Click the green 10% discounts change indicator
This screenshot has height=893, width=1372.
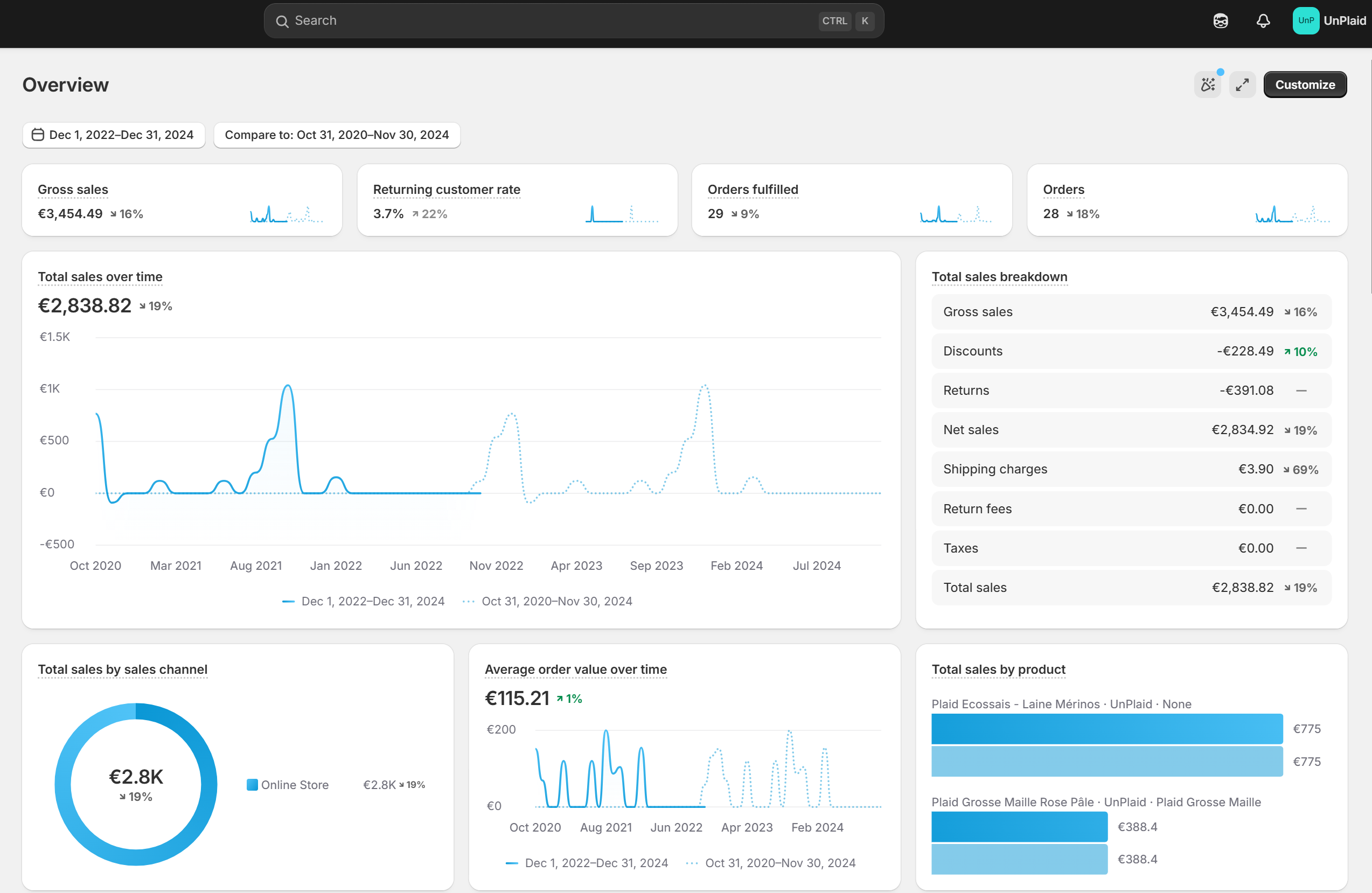click(x=1300, y=352)
